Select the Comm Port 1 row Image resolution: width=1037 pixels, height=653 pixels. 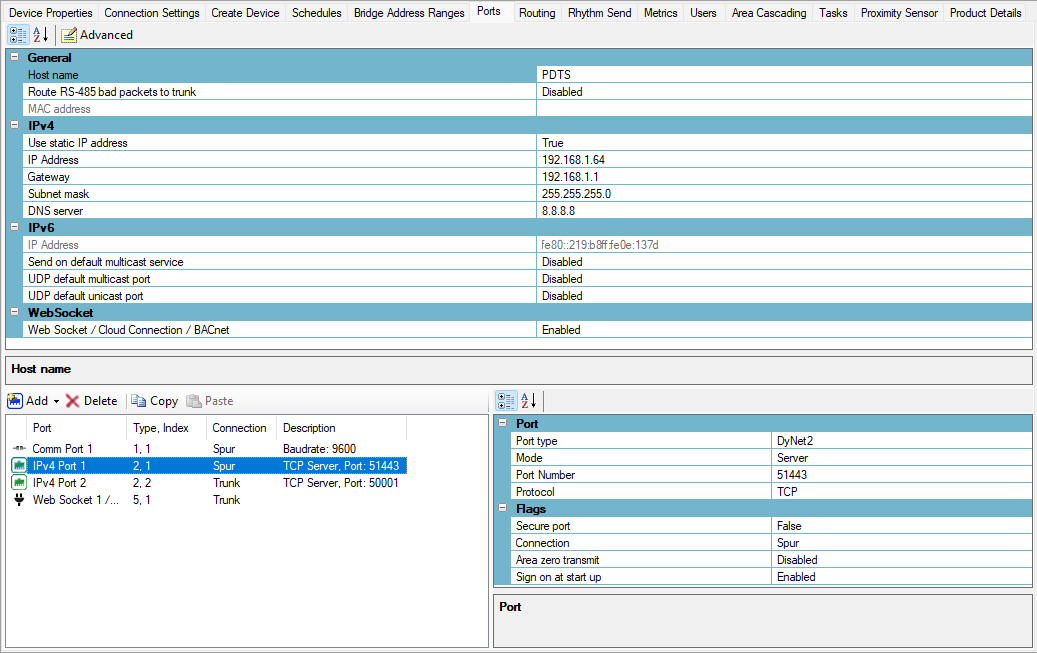click(62, 449)
